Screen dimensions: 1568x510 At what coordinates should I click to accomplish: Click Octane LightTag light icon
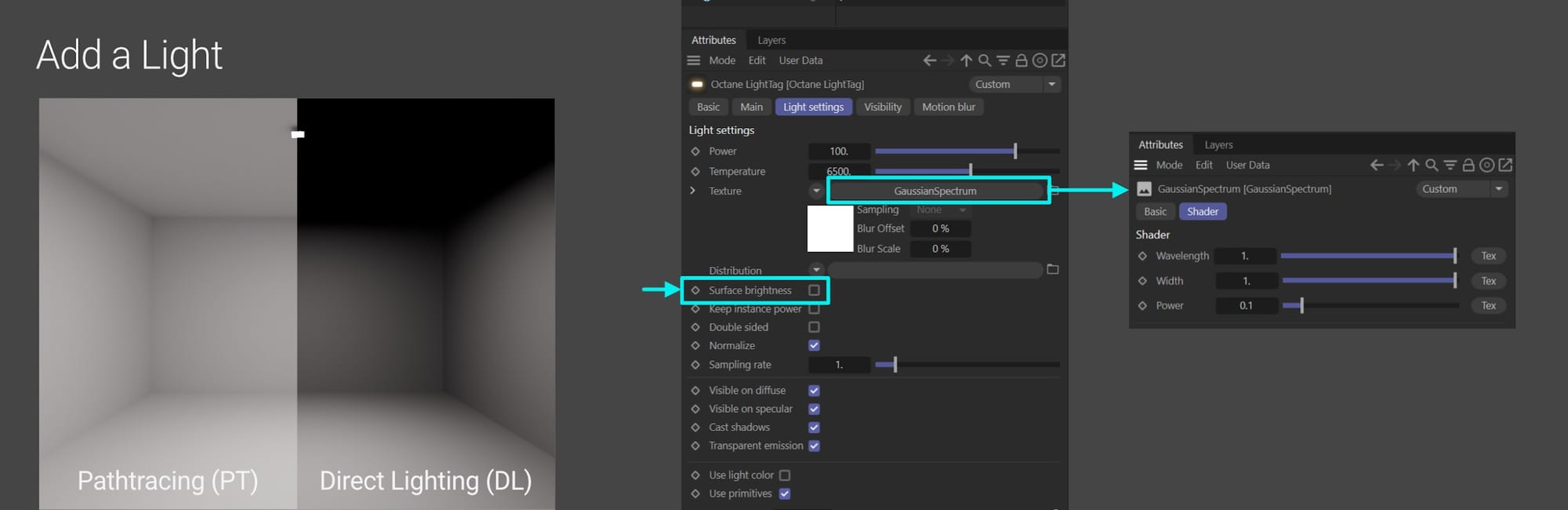click(697, 84)
